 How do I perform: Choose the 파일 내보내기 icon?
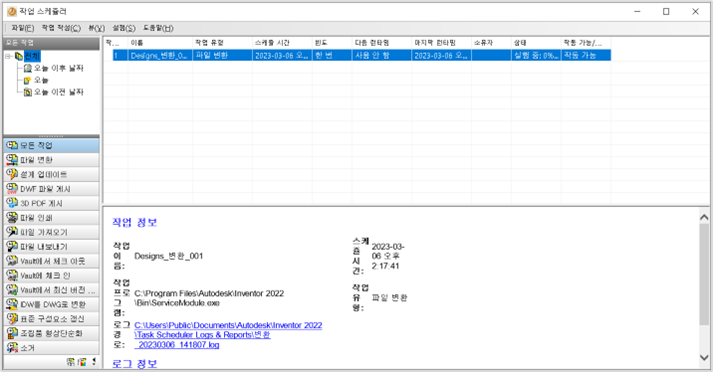pos(12,246)
